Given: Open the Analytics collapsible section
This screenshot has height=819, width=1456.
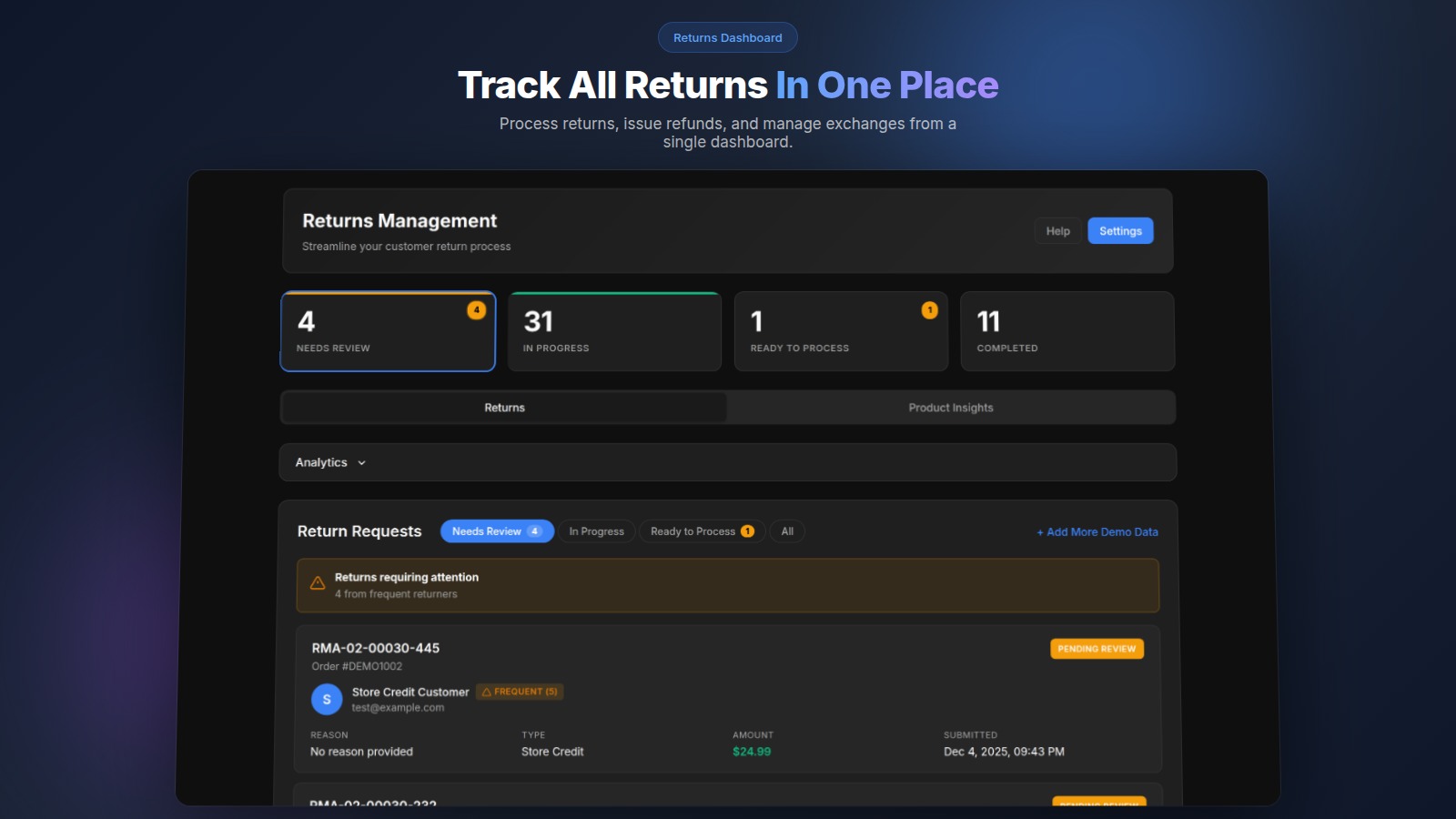Looking at the screenshot, I should (x=321, y=462).
